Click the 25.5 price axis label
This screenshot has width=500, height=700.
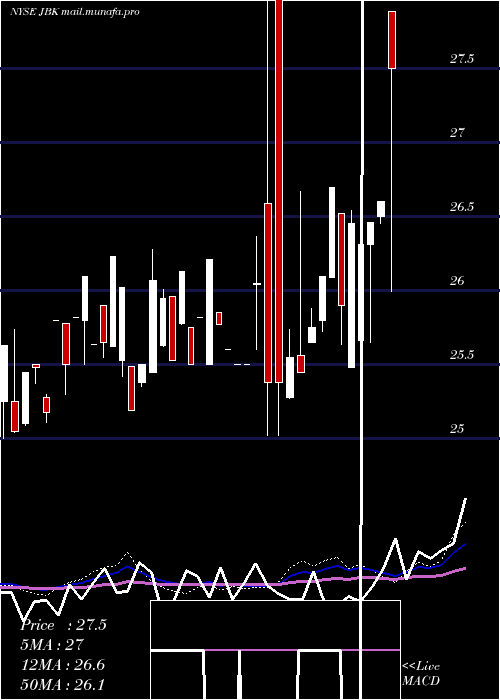(x=462, y=355)
